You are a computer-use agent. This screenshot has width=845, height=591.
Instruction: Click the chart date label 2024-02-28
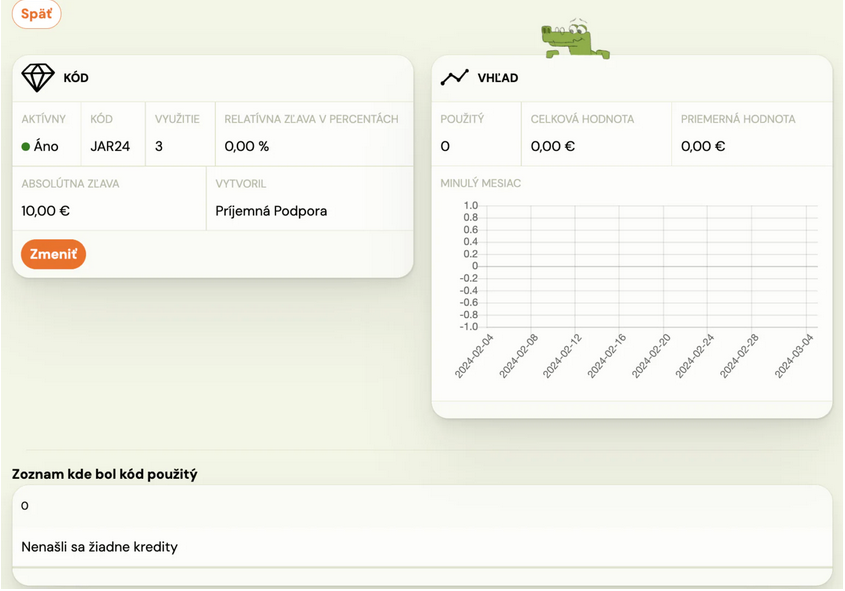coord(739,356)
